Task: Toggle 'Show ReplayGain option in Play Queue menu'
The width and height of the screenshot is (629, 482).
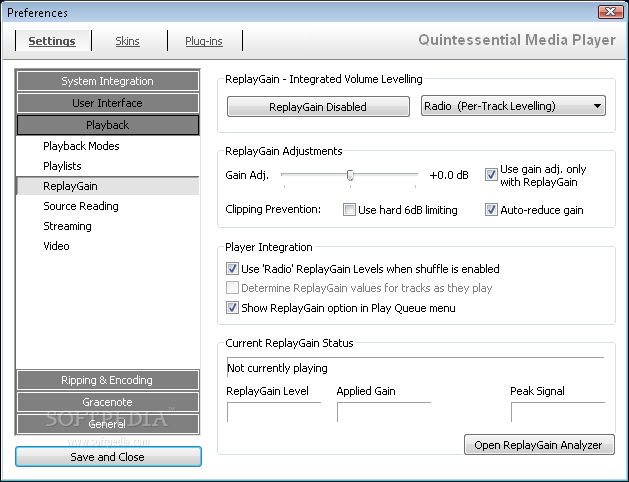Action: (232, 308)
